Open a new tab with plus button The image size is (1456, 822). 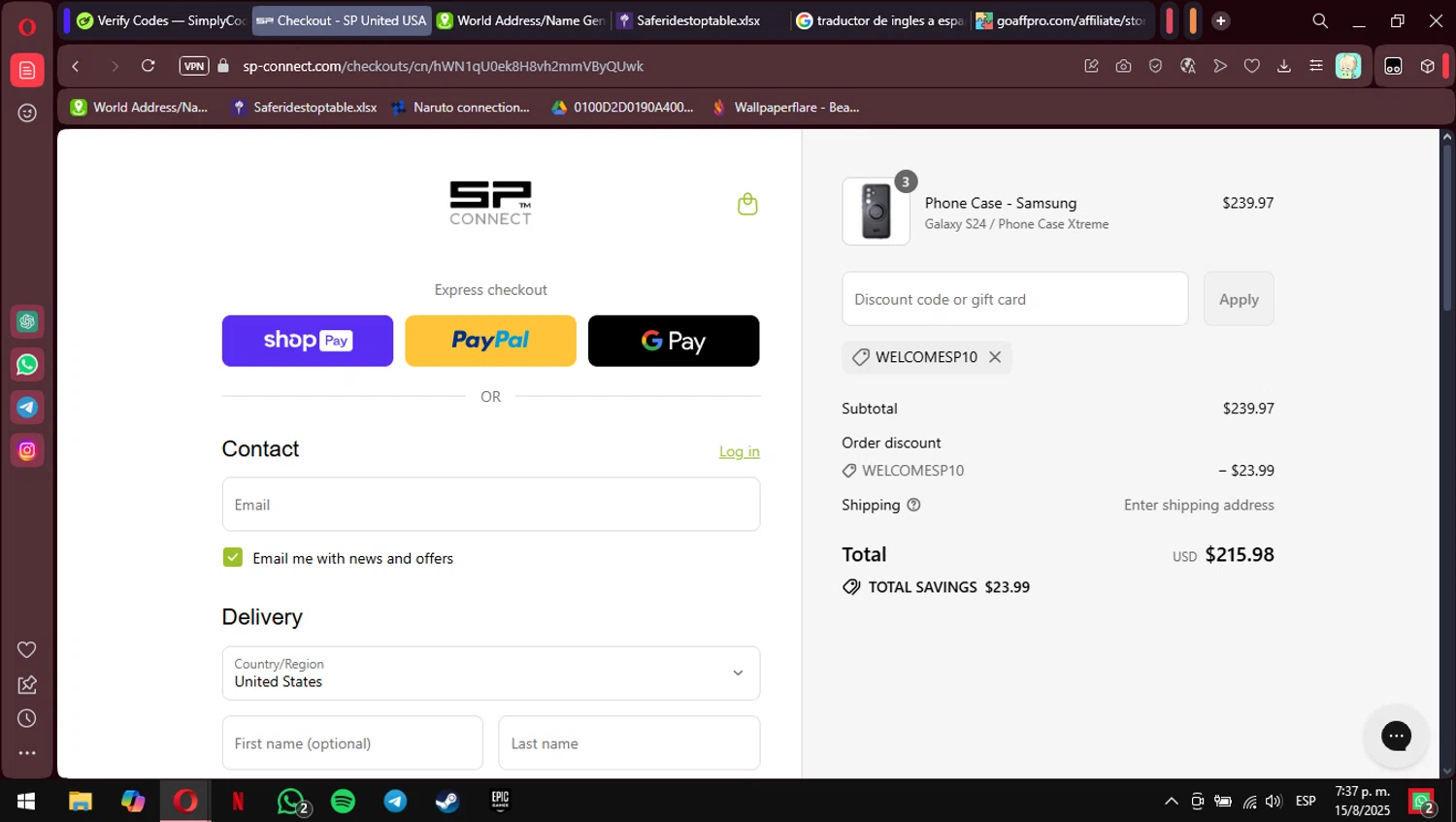pos(1221,20)
